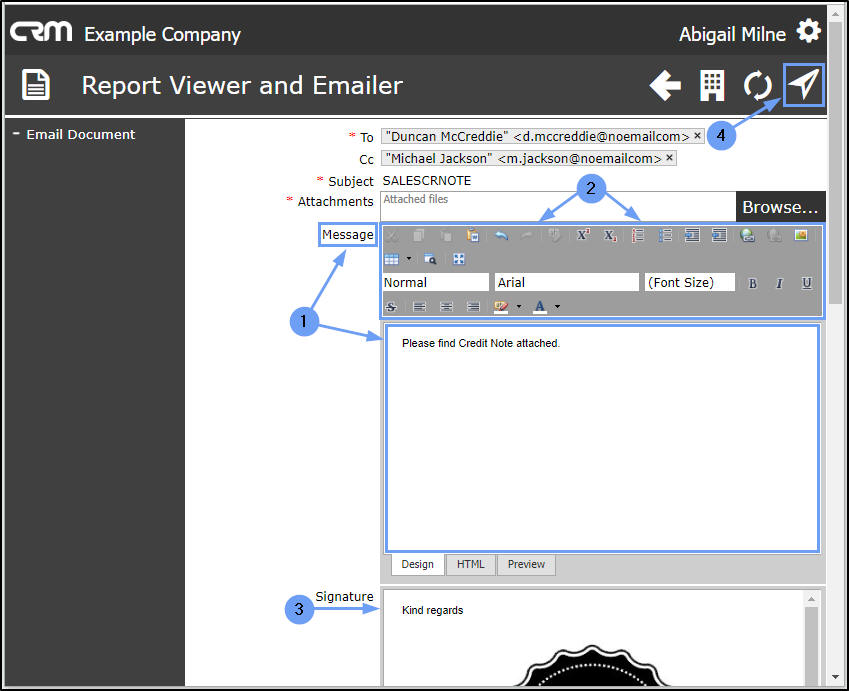849x691 pixels.
Task: Toggle italic formatting
Action: point(779,283)
